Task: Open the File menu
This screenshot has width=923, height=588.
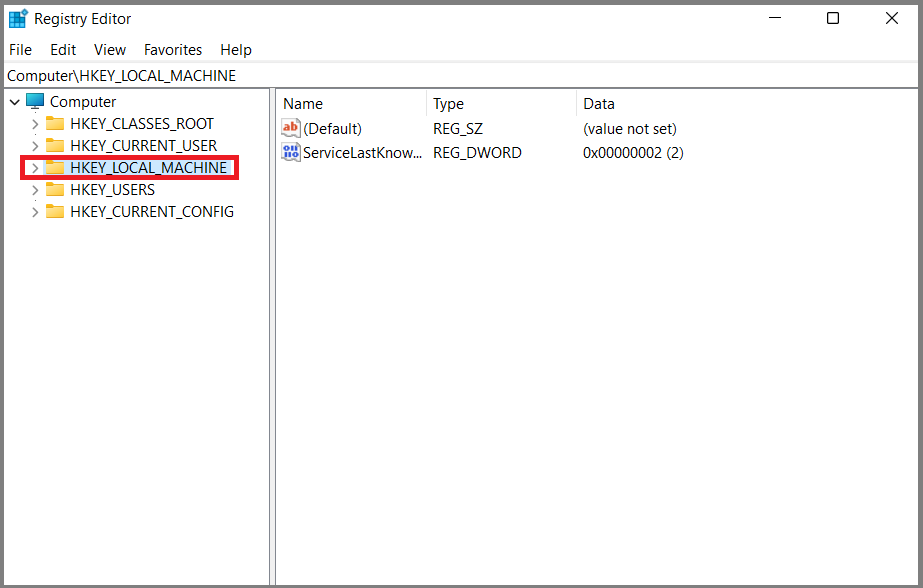Action: coord(21,50)
